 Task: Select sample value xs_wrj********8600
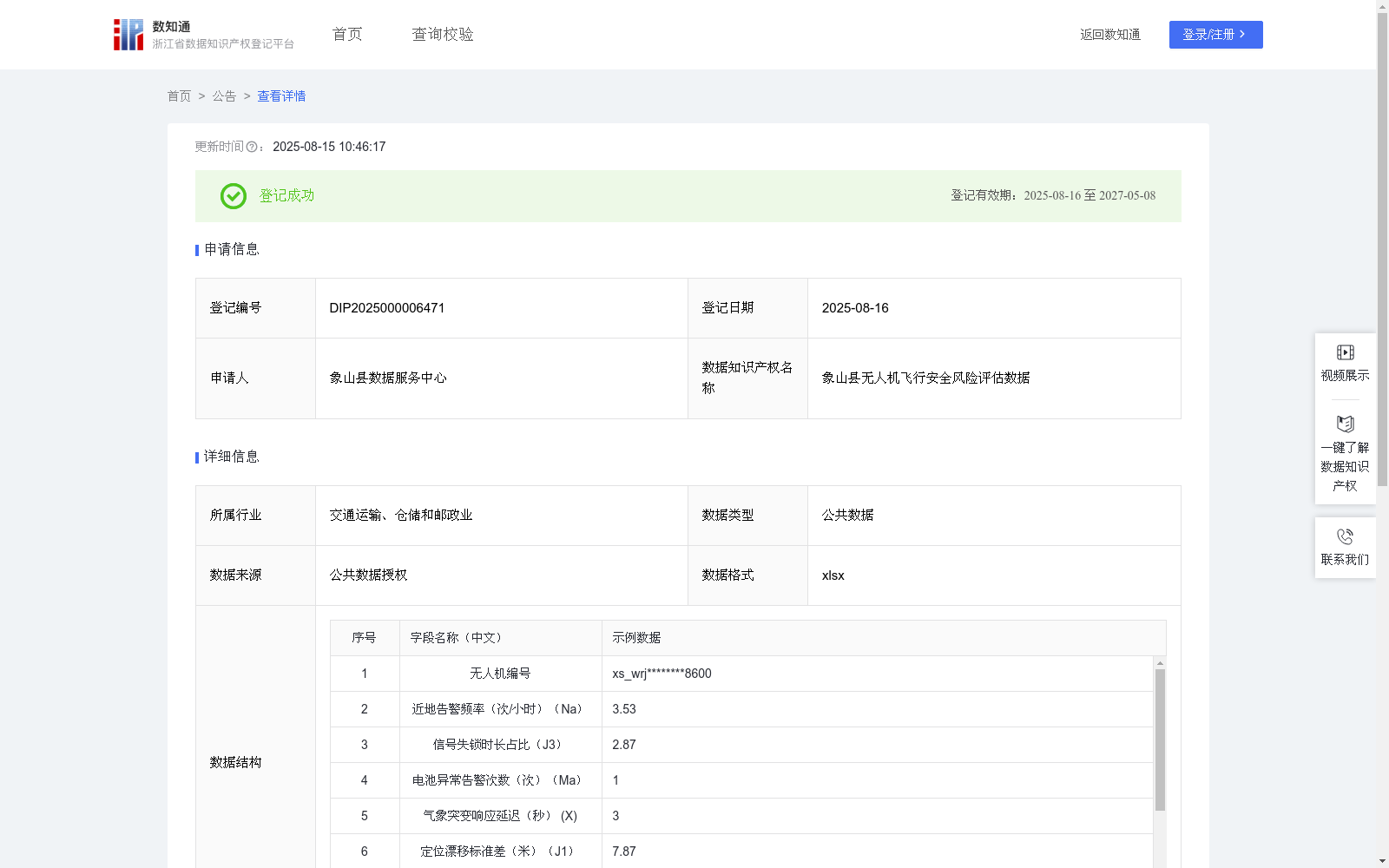662,674
